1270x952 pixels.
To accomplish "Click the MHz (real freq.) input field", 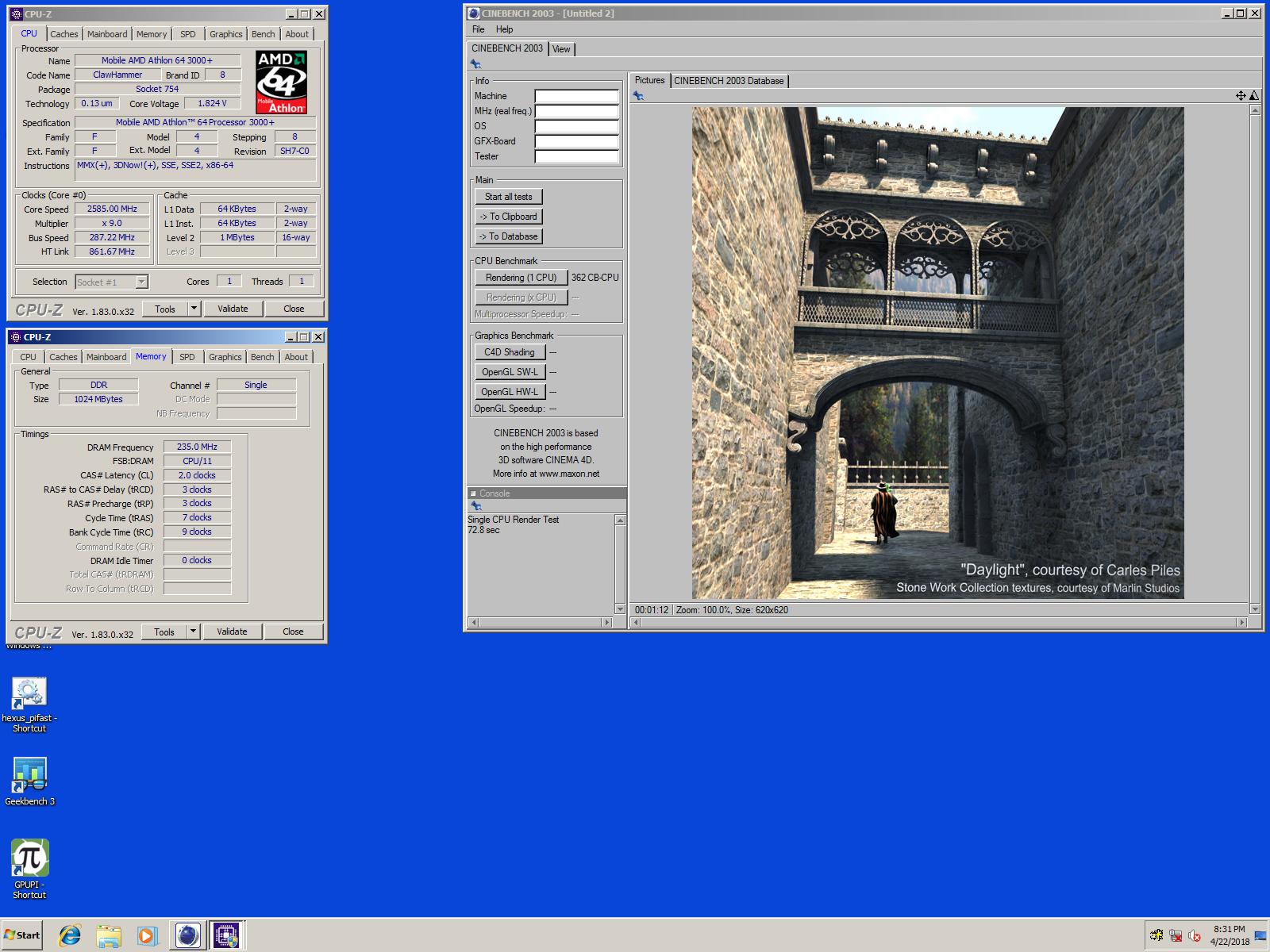I will [576, 111].
